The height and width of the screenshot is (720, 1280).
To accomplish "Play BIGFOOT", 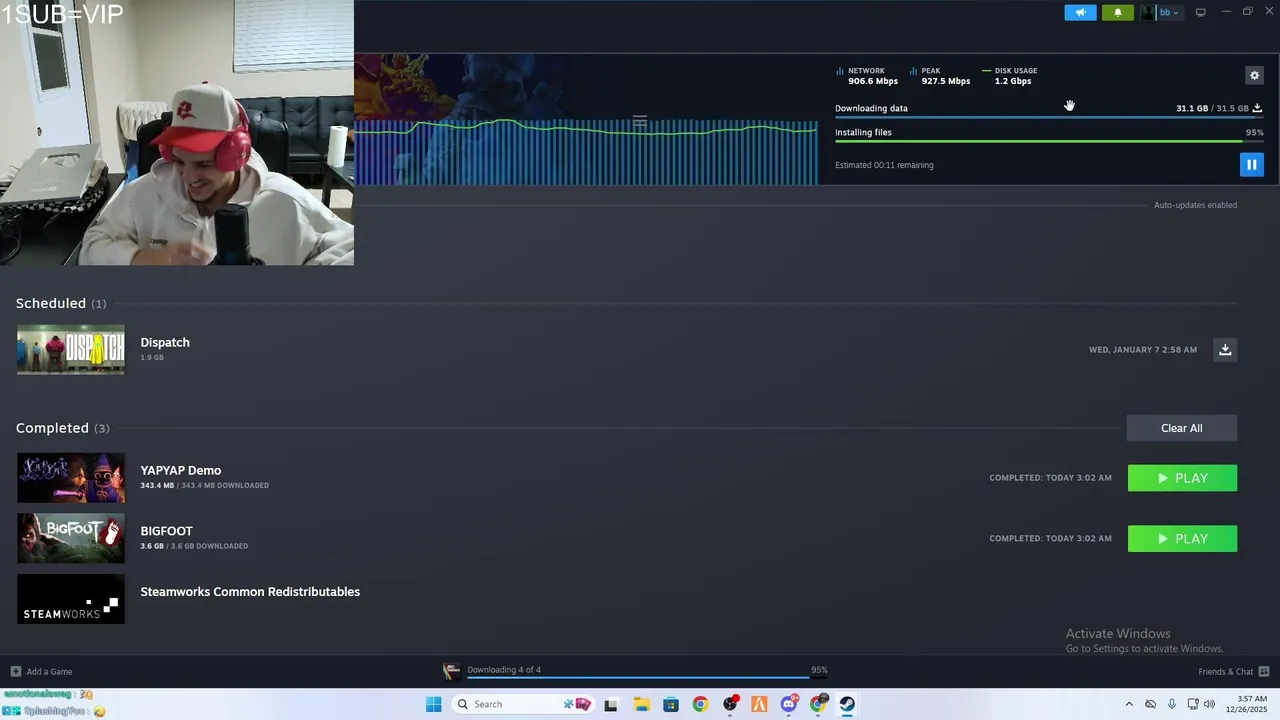I will (1182, 539).
